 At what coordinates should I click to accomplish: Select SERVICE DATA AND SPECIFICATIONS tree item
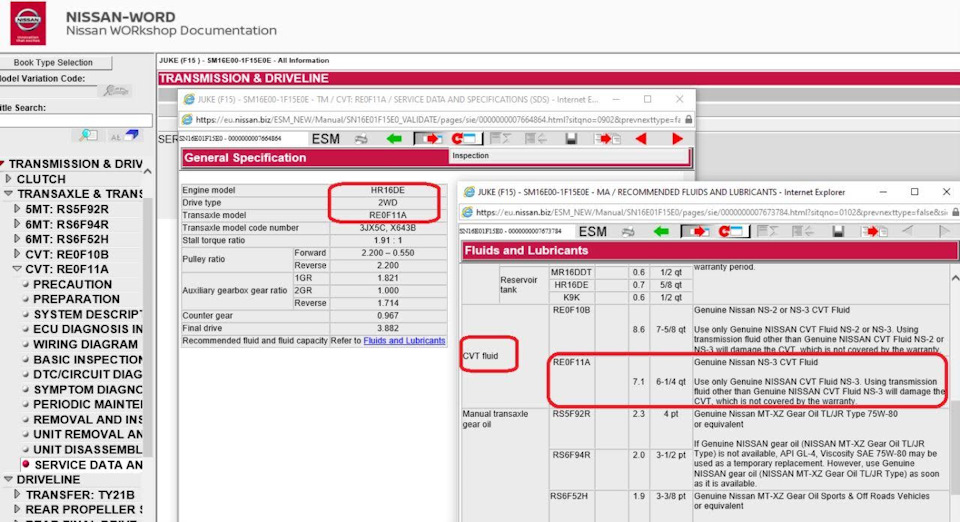(x=88, y=465)
